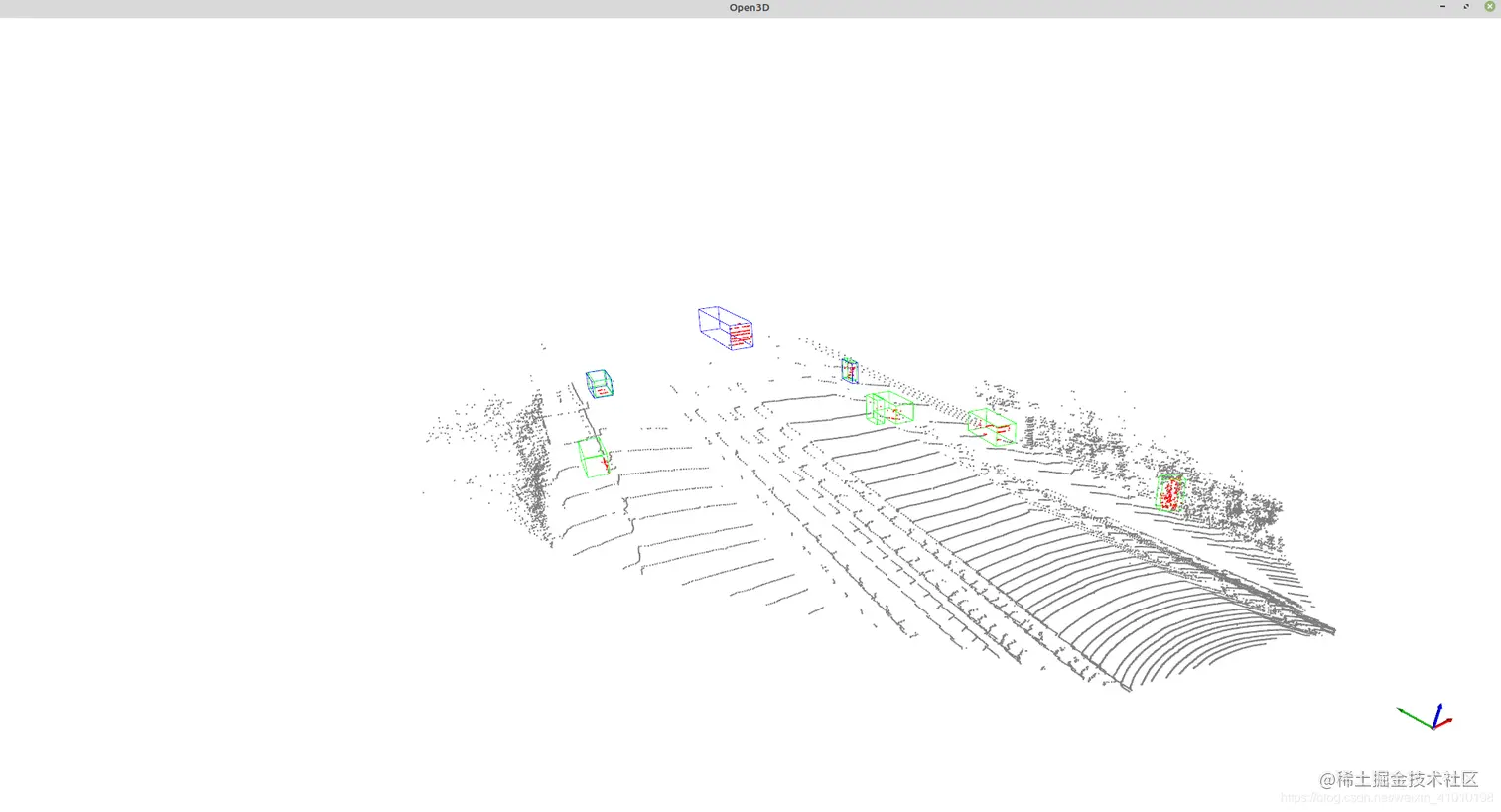Select the small cyan box on the left

tap(599, 383)
